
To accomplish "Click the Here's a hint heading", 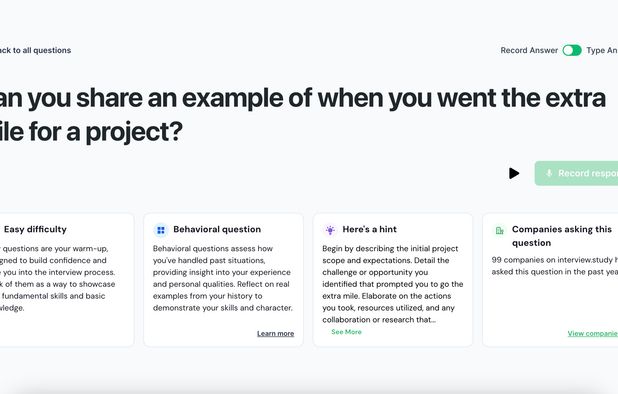I will [370, 229].
